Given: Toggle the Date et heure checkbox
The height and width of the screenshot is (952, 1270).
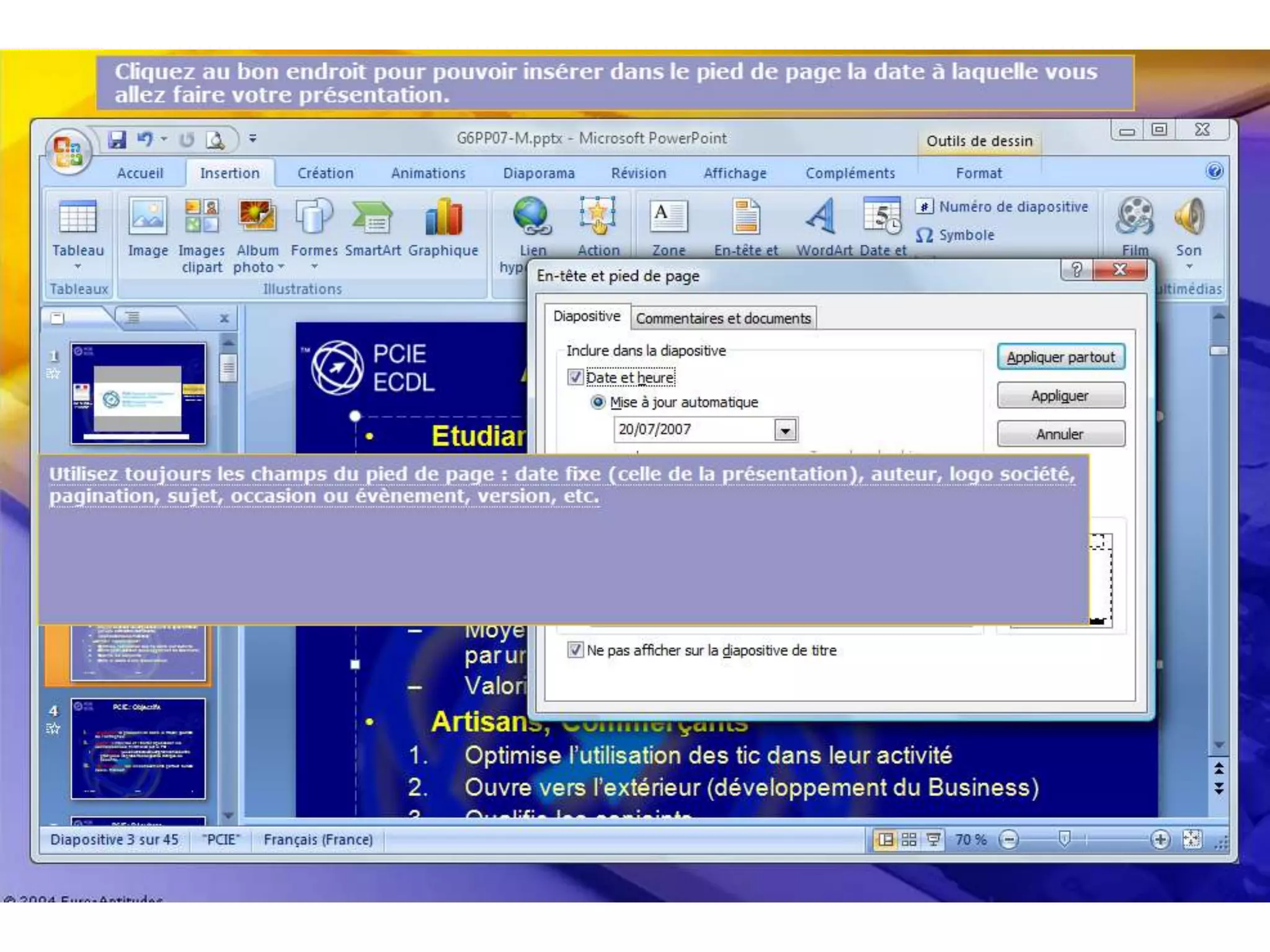Looking at the screenshot, I should coord(575,377).
